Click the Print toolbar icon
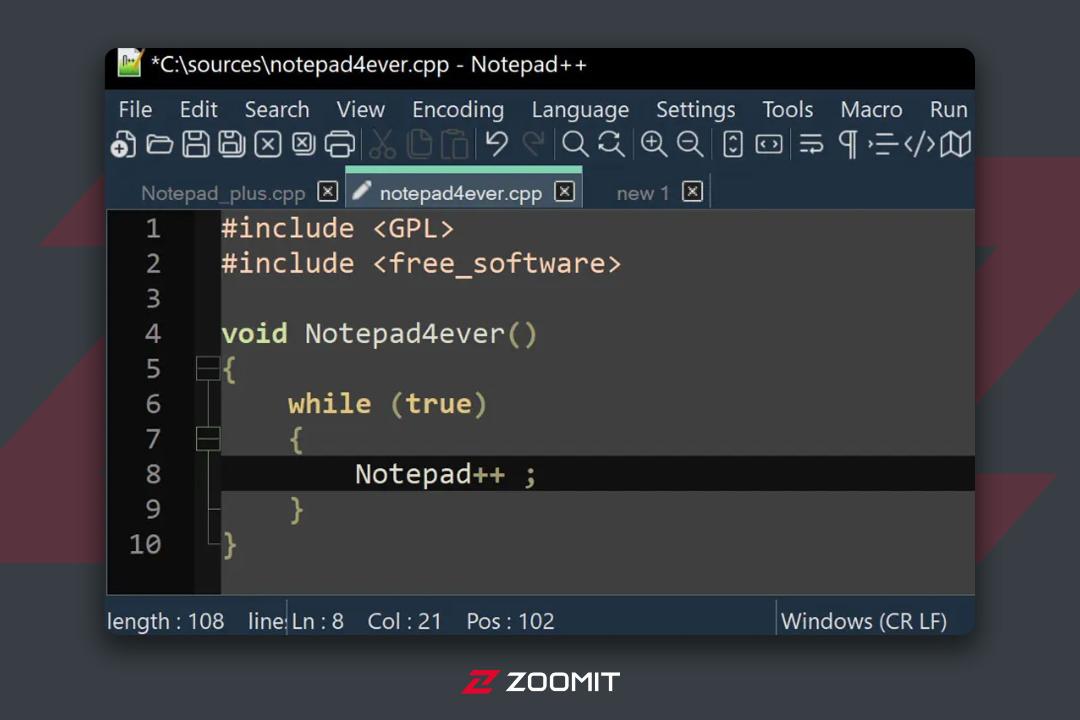This screenshot has height=720, width=1080. pos(340,145)
